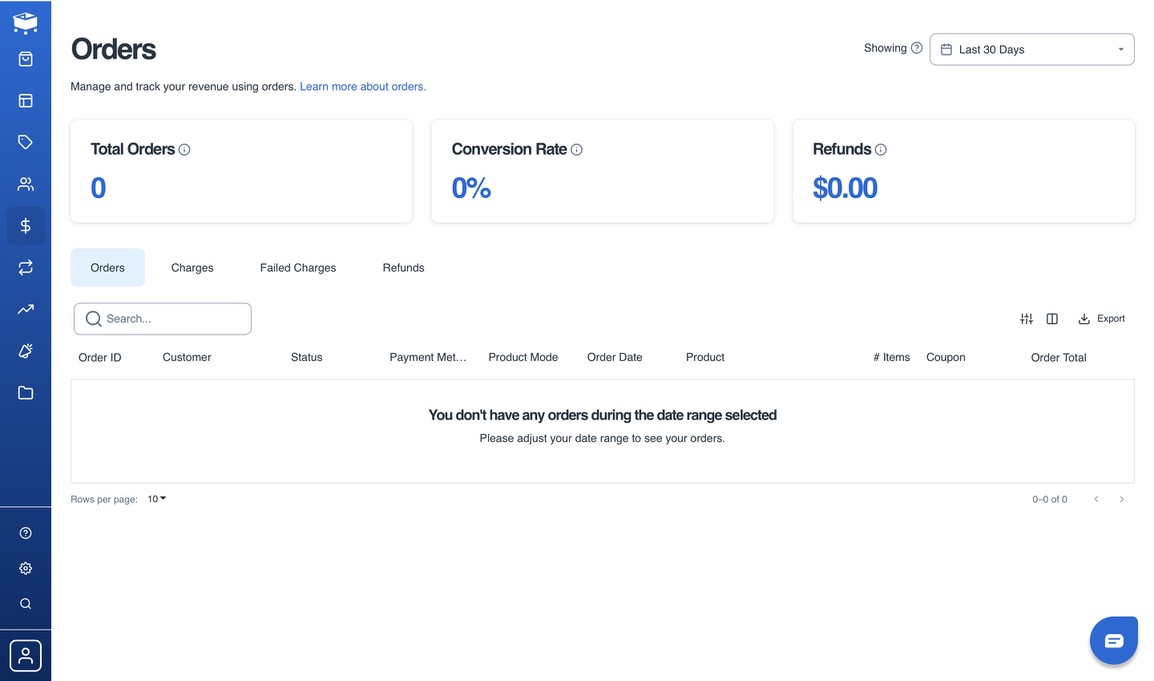The height and width of the screenshot is (681, 1154).
Task: Click the Payment Met… column header
Action: tap(428, 358)
